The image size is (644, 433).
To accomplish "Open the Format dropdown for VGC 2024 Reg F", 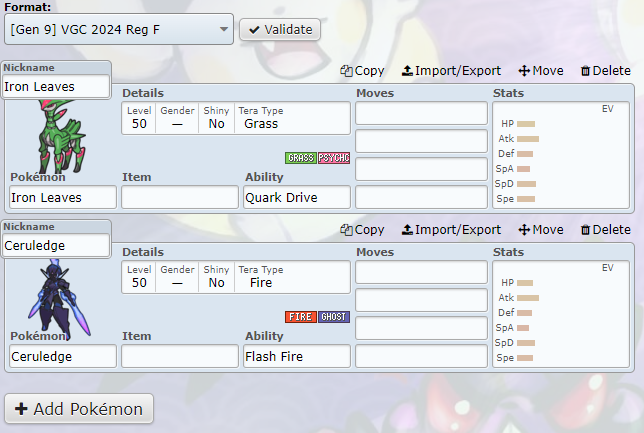I will (119, 29).
